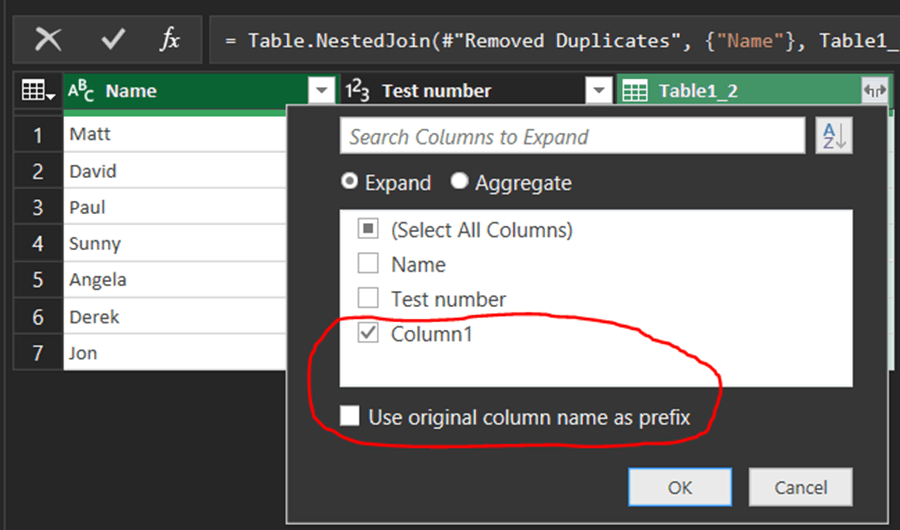This screenshot has width=900, height=530.
Task: Select the Angela cell in row 5
Action: click(x=175, y=280)
